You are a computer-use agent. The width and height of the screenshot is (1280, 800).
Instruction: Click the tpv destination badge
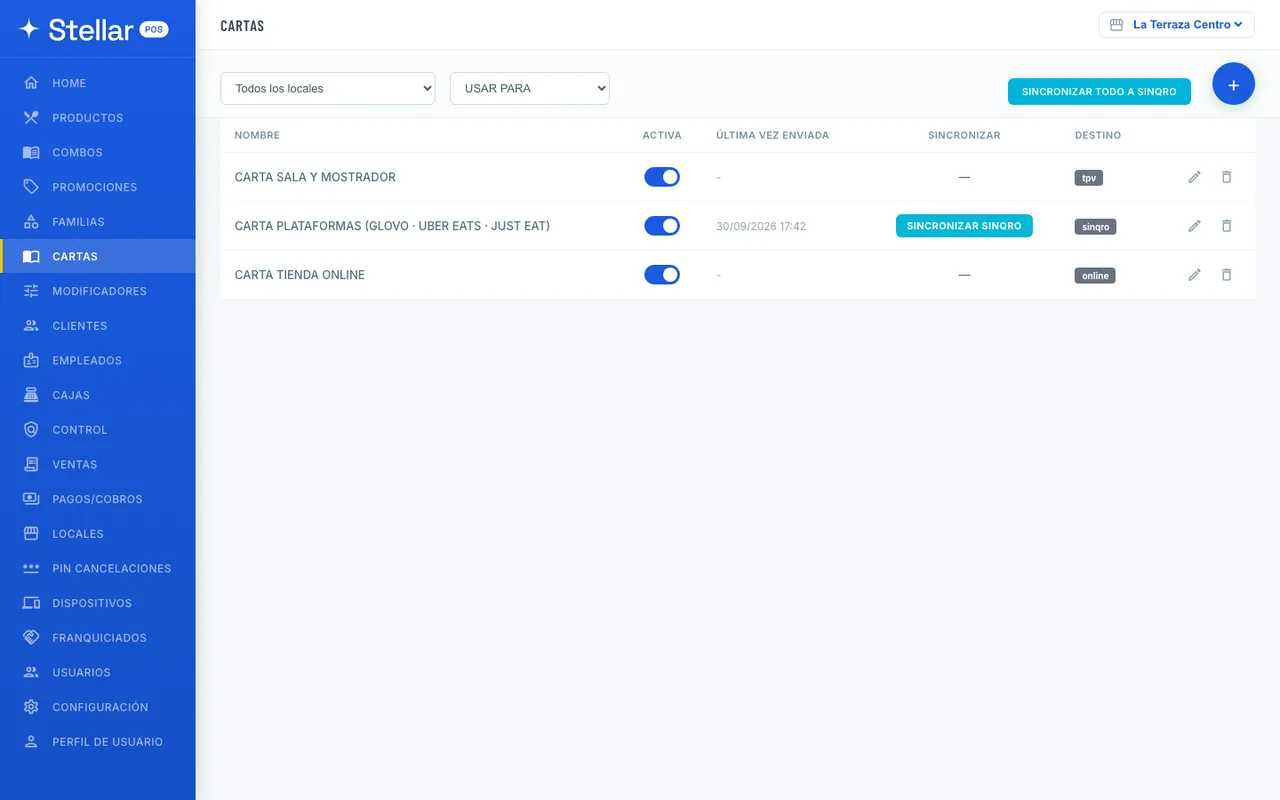click(1089, 178)
